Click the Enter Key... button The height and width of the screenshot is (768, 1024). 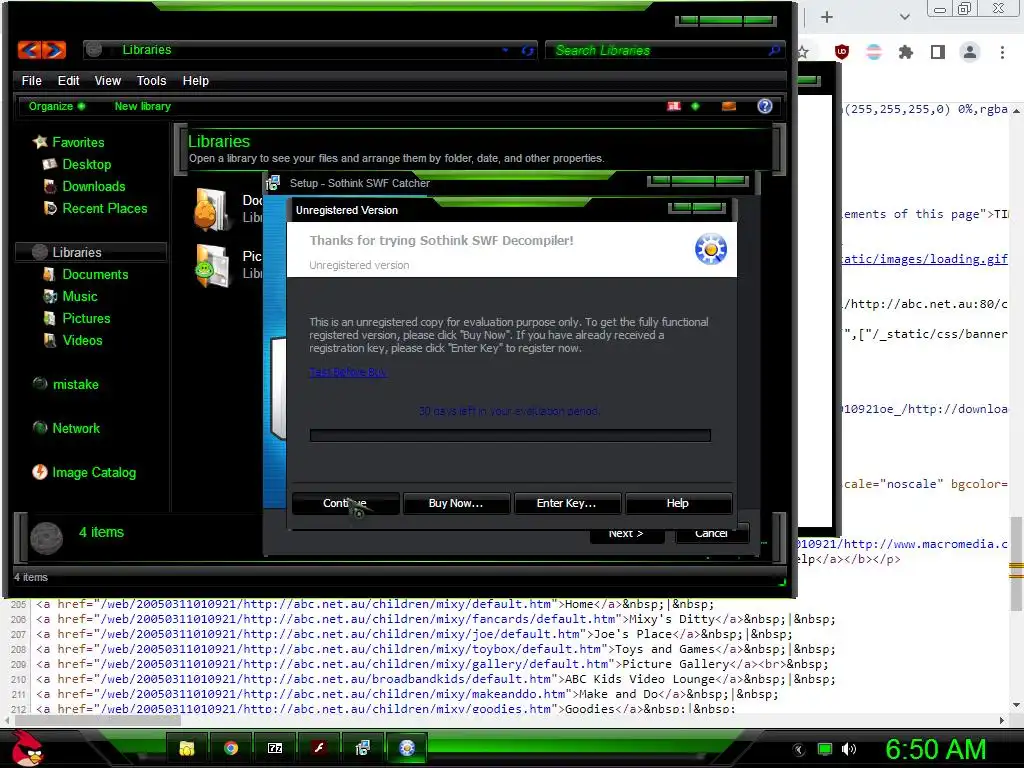(x=566, y=504)
